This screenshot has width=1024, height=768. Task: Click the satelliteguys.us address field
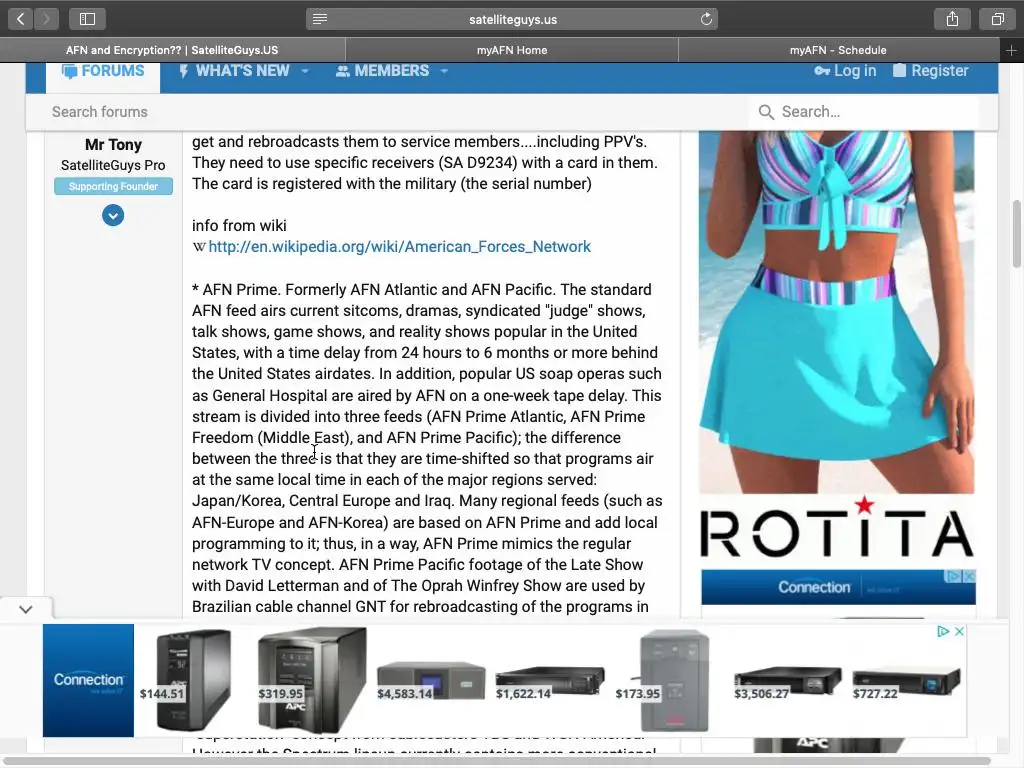click(512, 19)
